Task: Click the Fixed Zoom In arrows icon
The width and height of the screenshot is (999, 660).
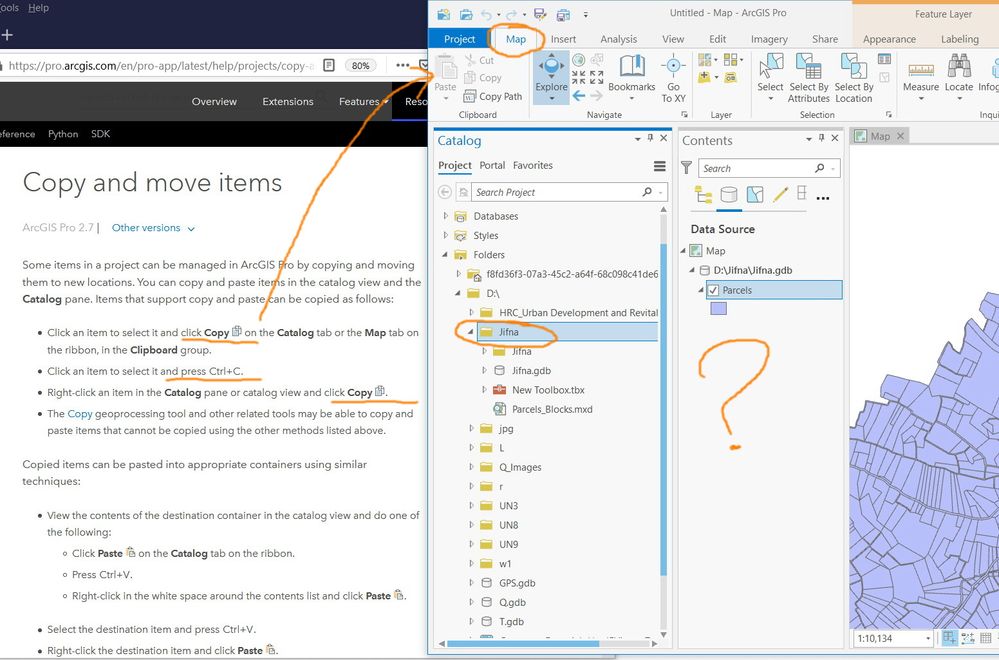Action: pos(579,78)
